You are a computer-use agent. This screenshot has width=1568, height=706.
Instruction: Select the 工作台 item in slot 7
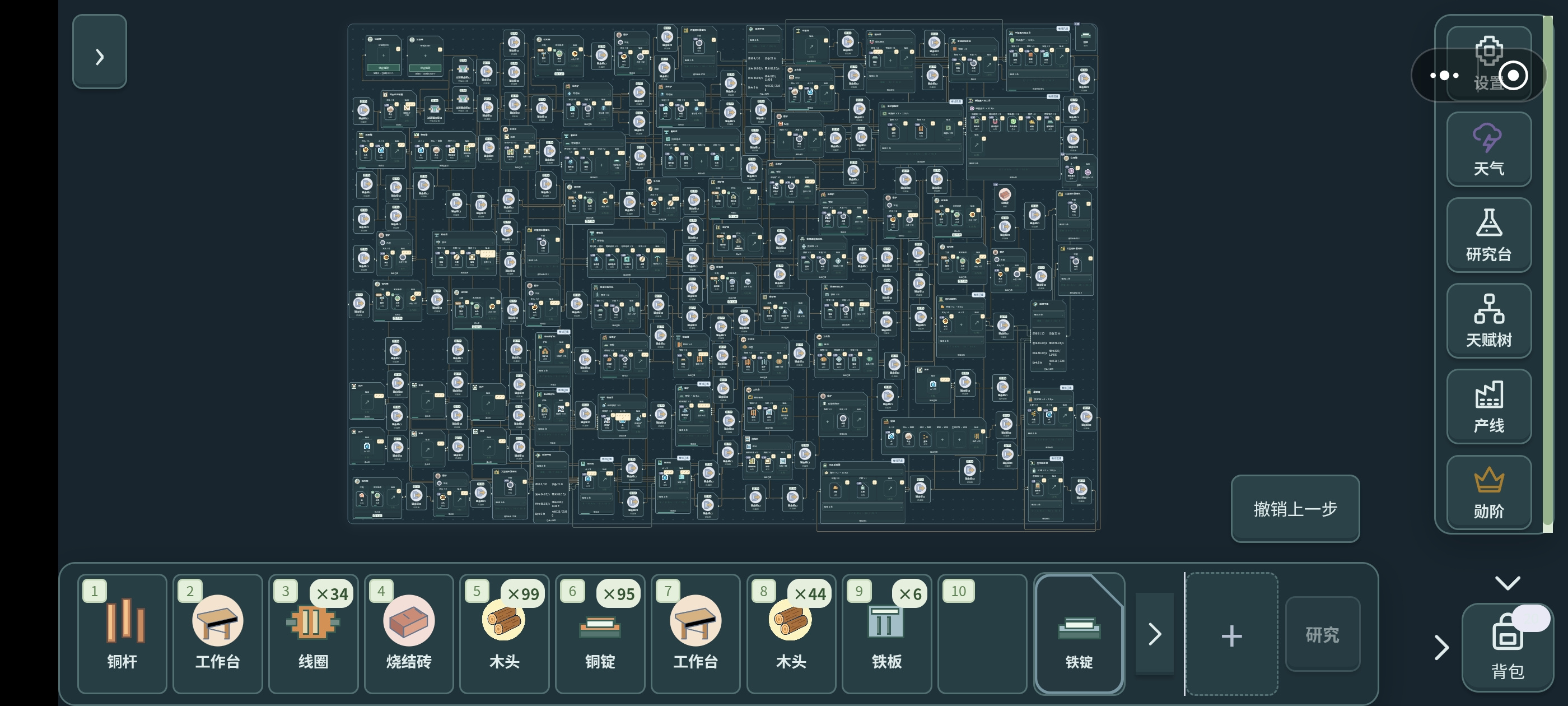695,634
